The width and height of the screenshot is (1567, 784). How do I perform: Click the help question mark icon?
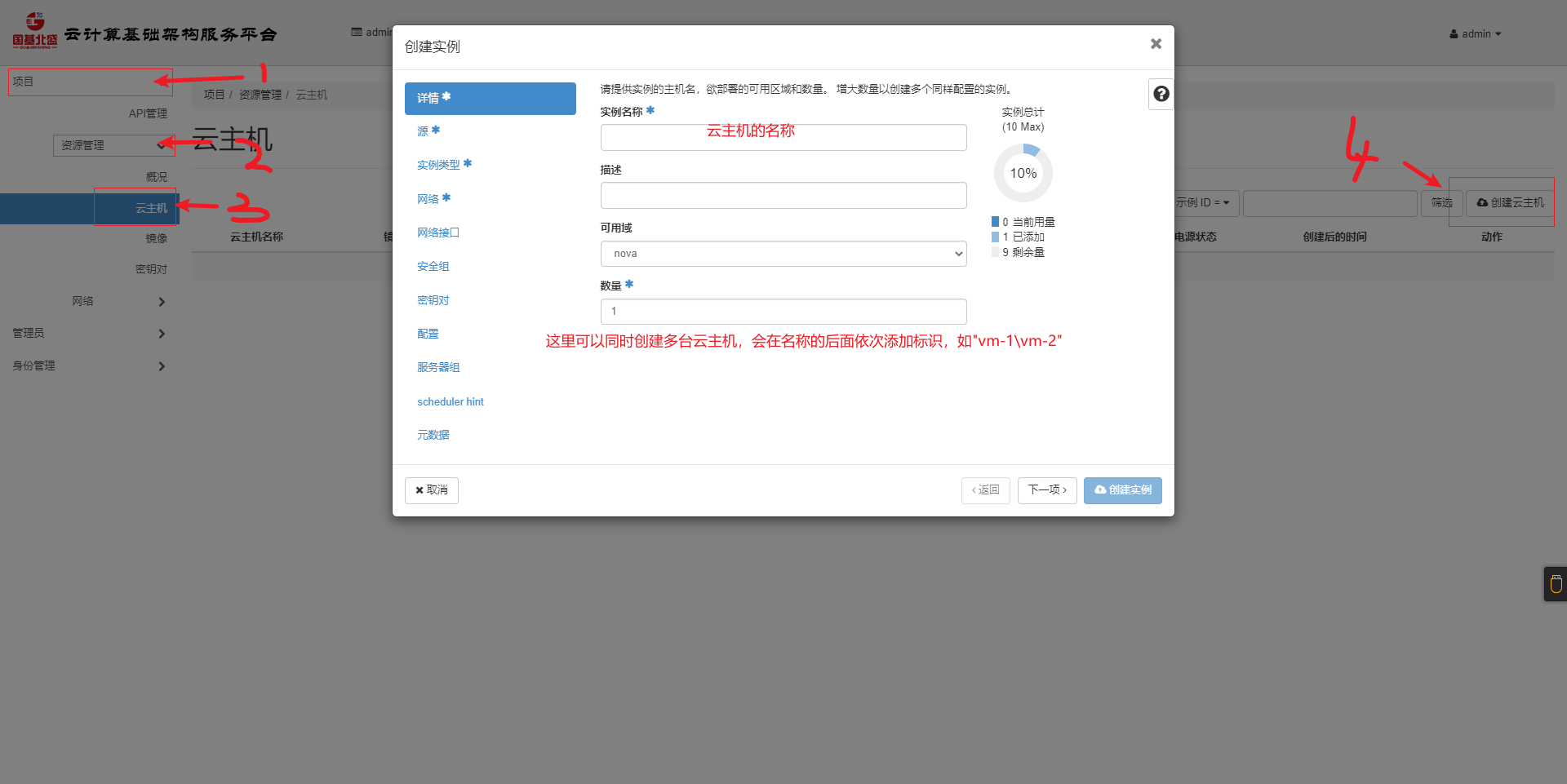(x=1161, y=95)
